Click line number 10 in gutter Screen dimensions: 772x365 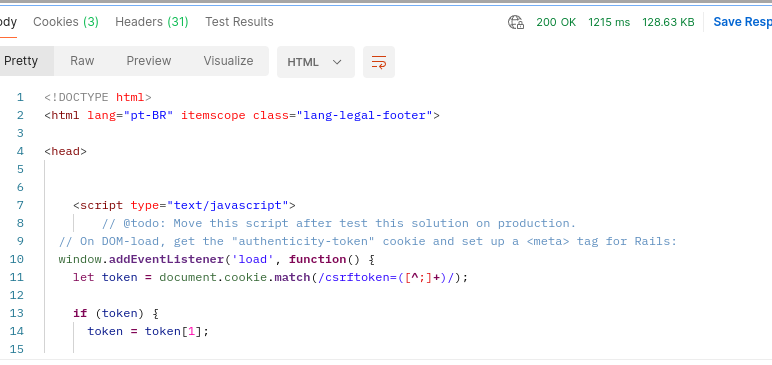pos(17,259)
